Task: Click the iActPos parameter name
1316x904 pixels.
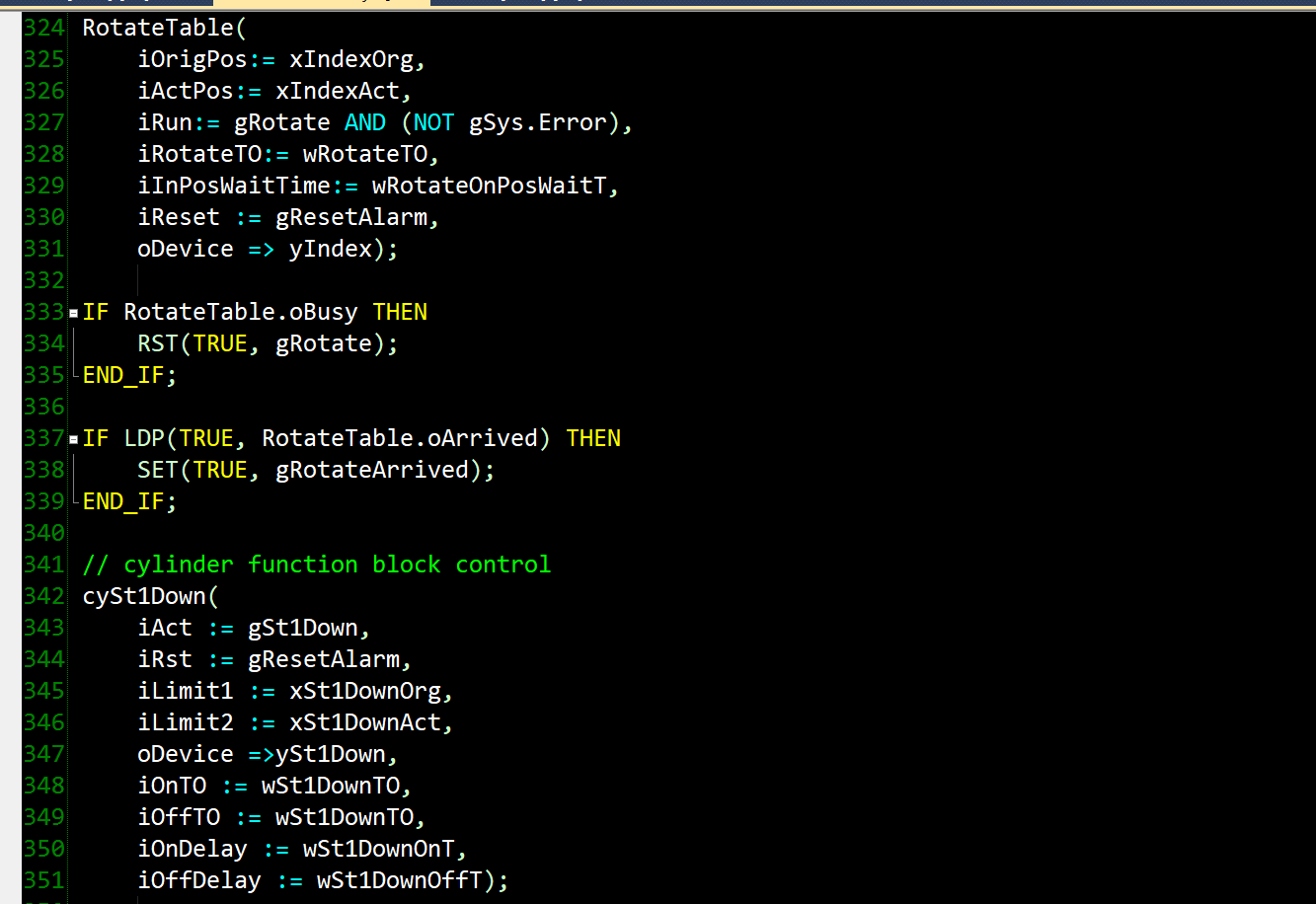Action: 186,91
